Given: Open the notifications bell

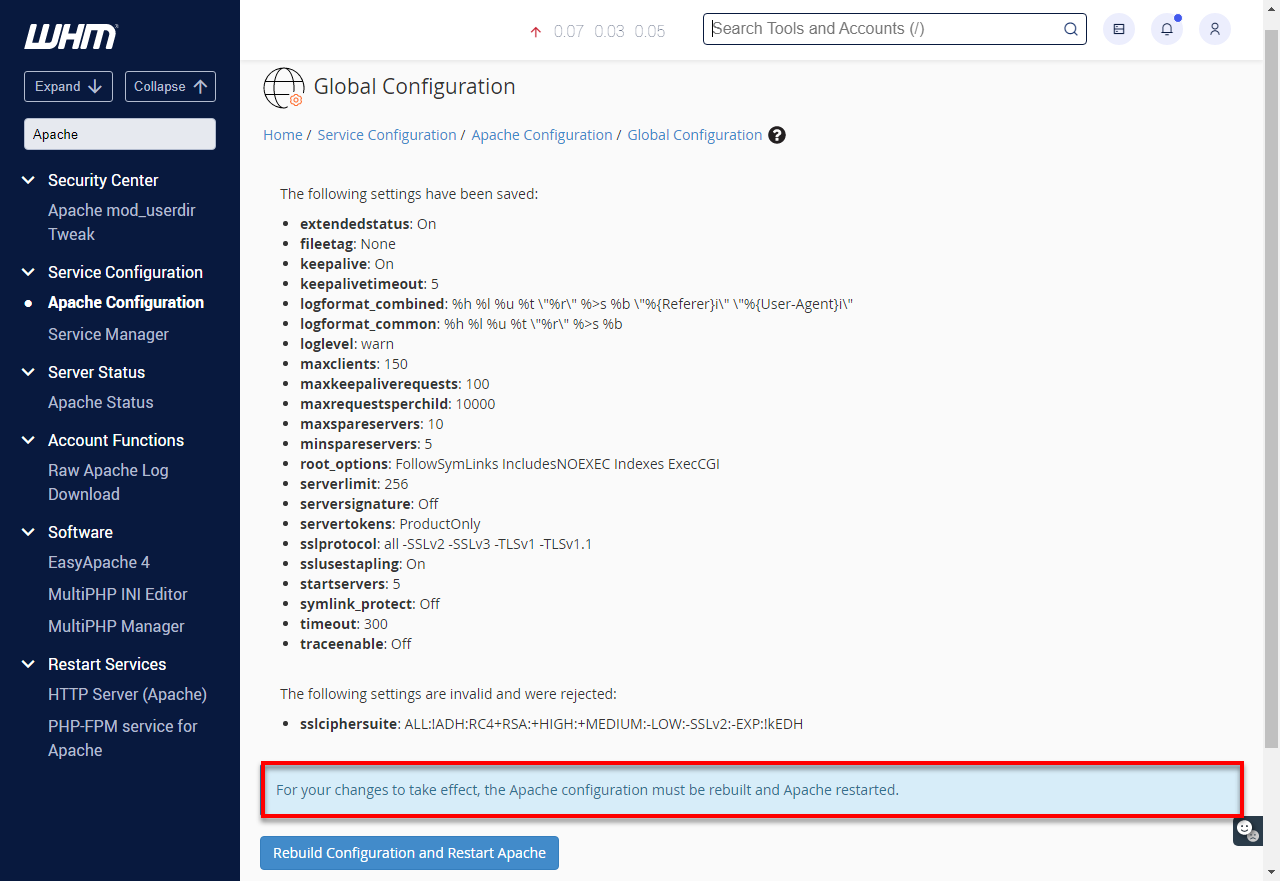Looking at the screenshot, I should 1166,29.
